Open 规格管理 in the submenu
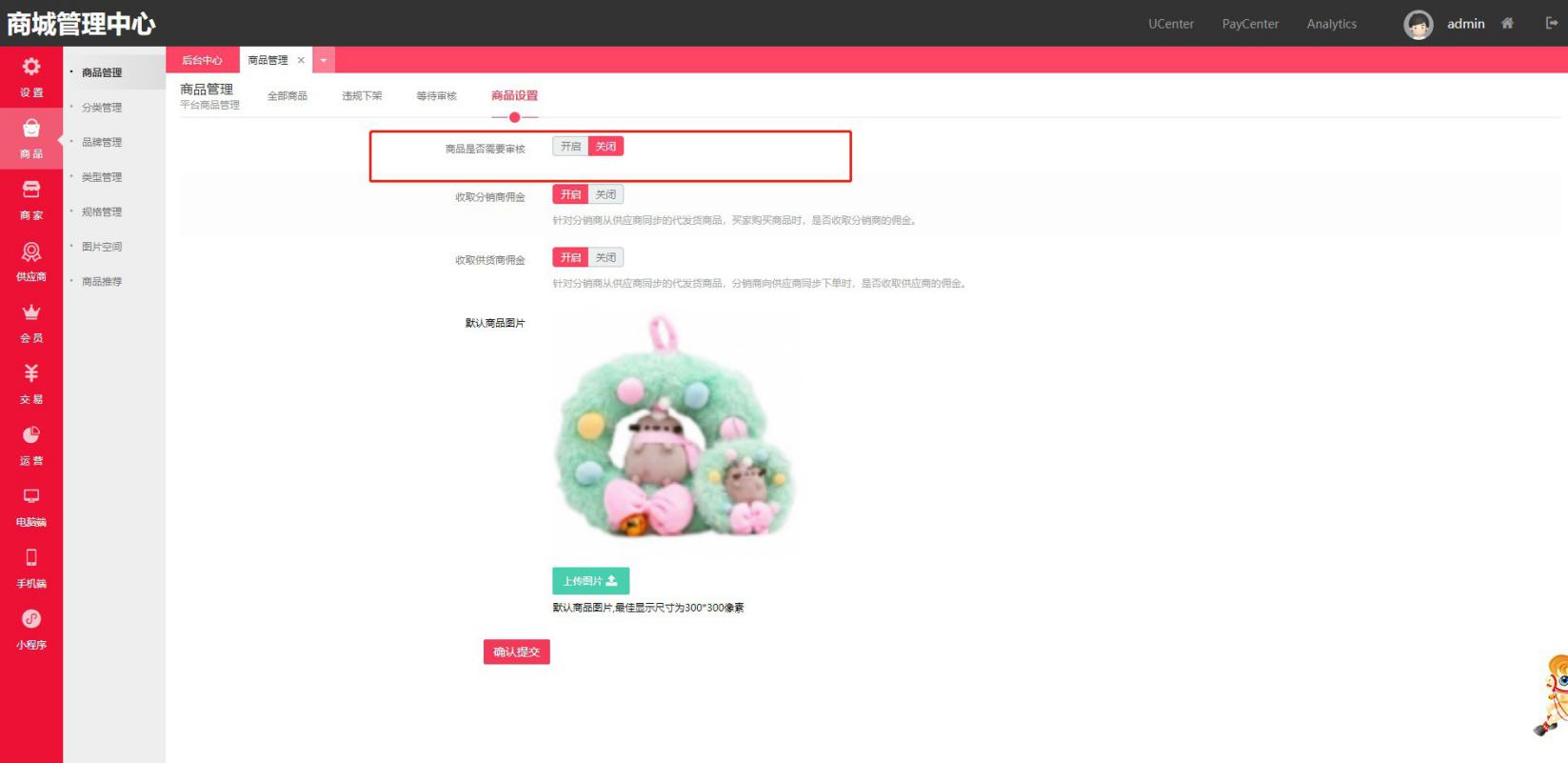 pyautogui.click(x=102, y=211)
